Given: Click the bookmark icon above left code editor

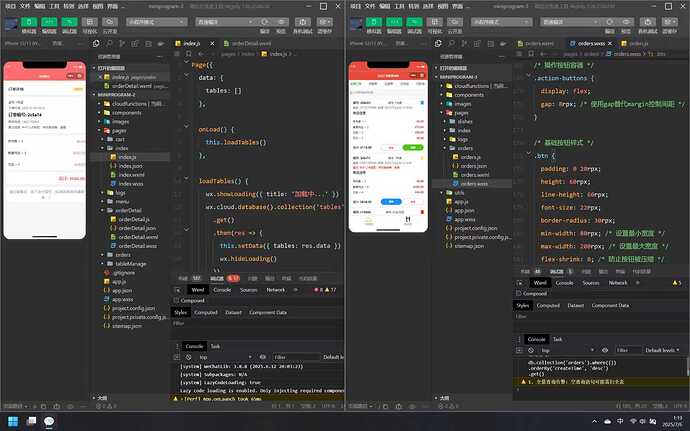Looking at the screenshot, I should [188, 54].
